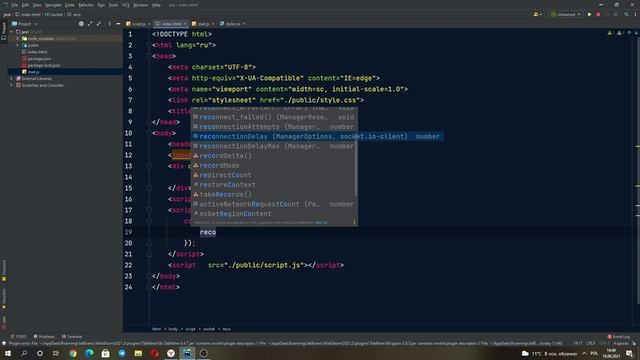640x360 pixels.
Task: Switch to the start.js editor tab
Action: pos(203,24)
